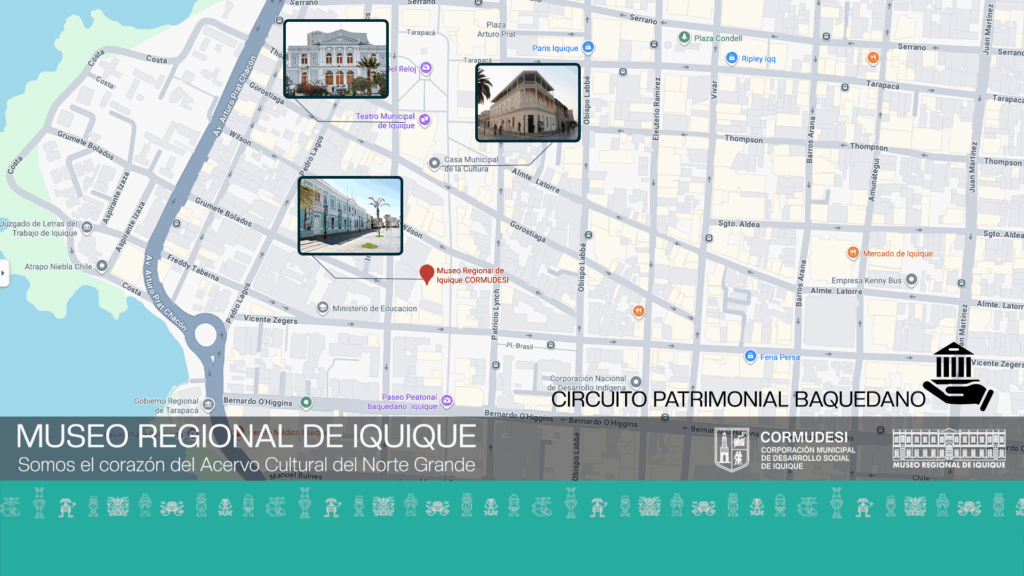
Task: Click the Atrapo Niebla Chile marker
Action: click(103, 267)
